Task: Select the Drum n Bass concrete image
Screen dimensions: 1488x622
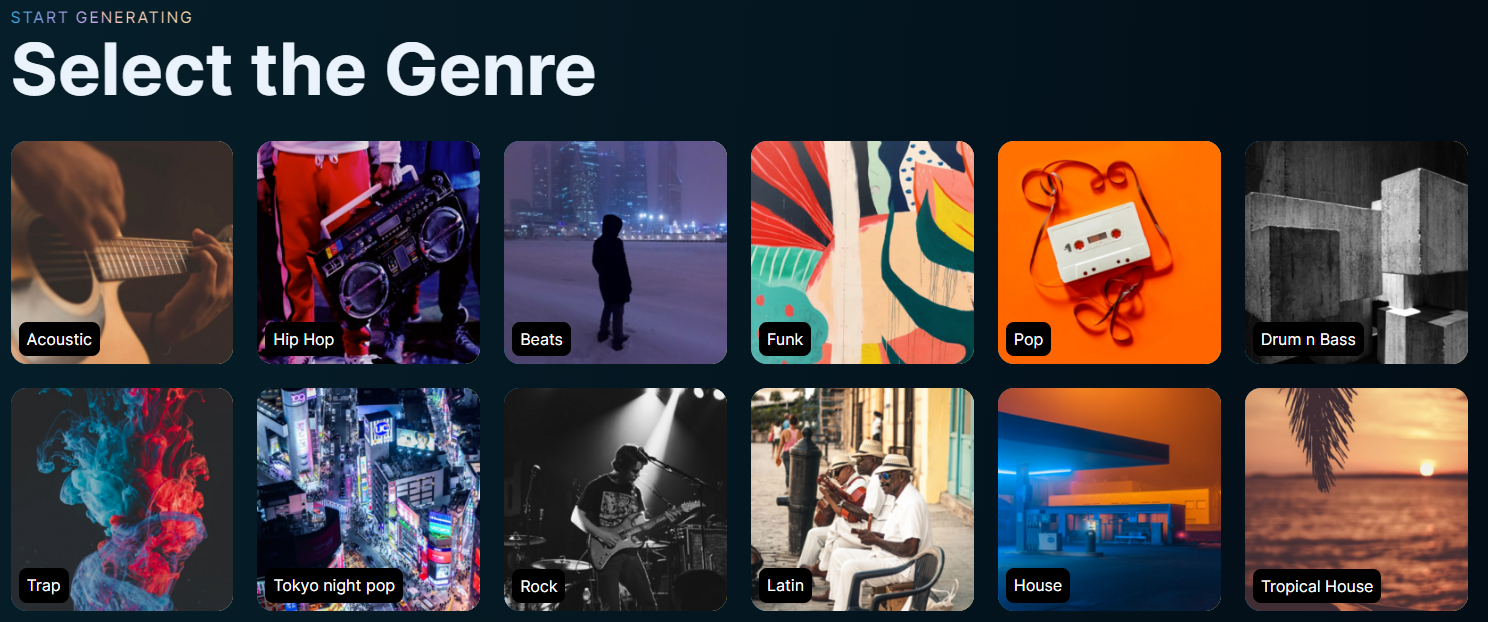Action: point(1356,252)
